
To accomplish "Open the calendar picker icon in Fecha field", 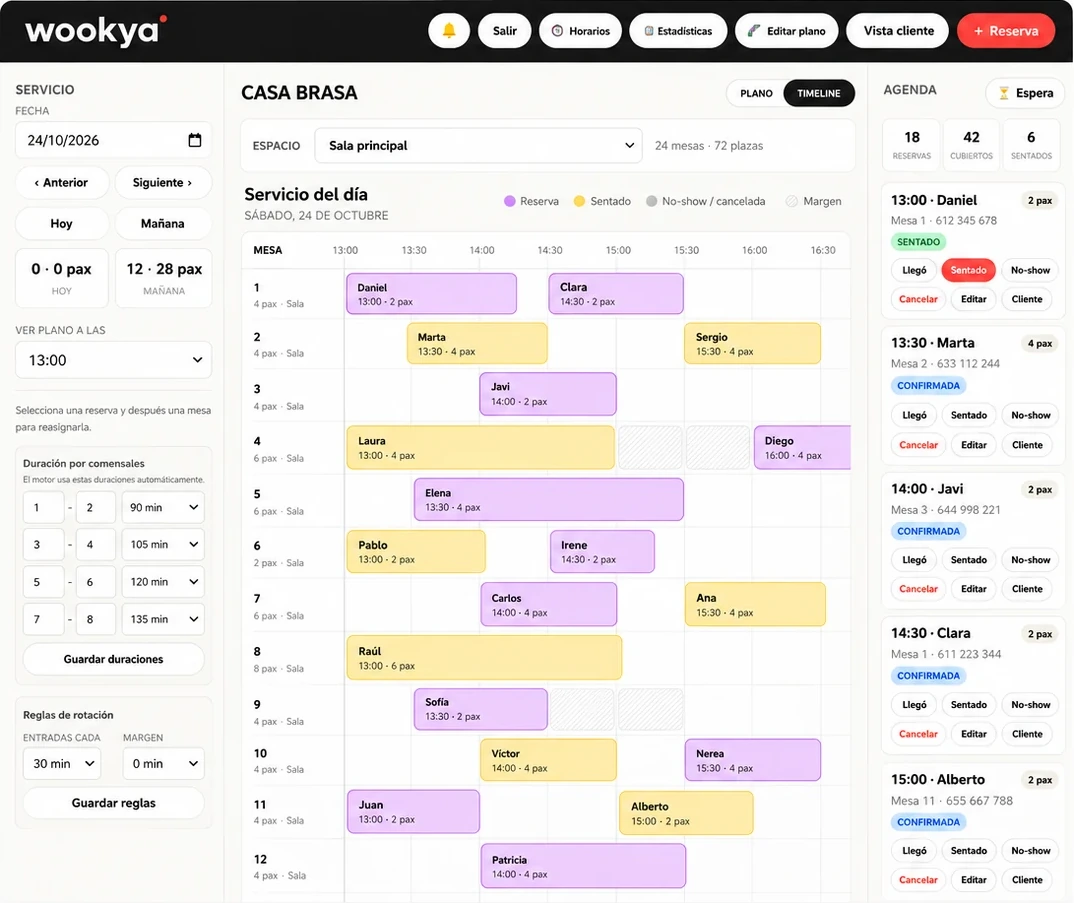I will (195, 140).
